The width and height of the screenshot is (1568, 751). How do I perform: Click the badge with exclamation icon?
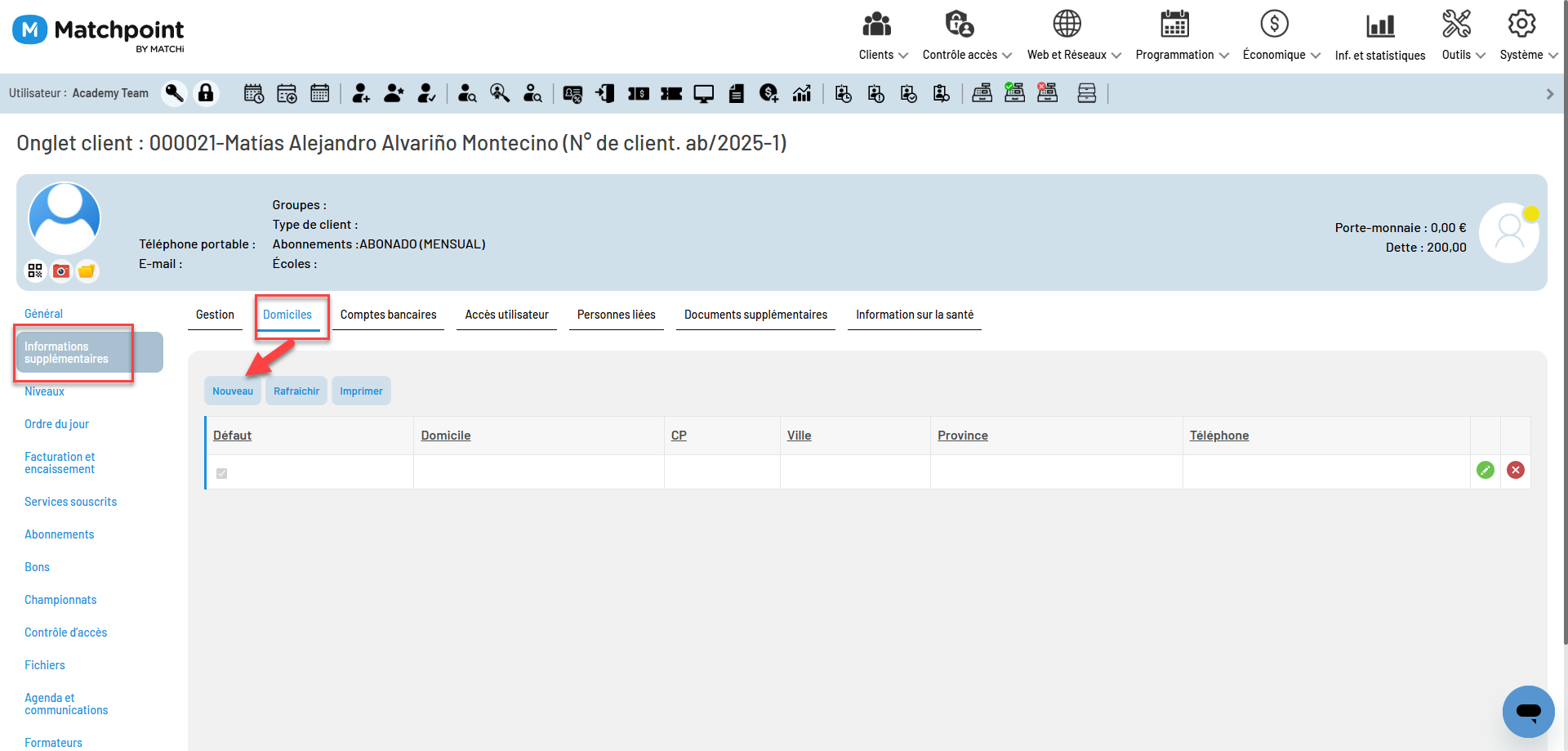[876, 93]
